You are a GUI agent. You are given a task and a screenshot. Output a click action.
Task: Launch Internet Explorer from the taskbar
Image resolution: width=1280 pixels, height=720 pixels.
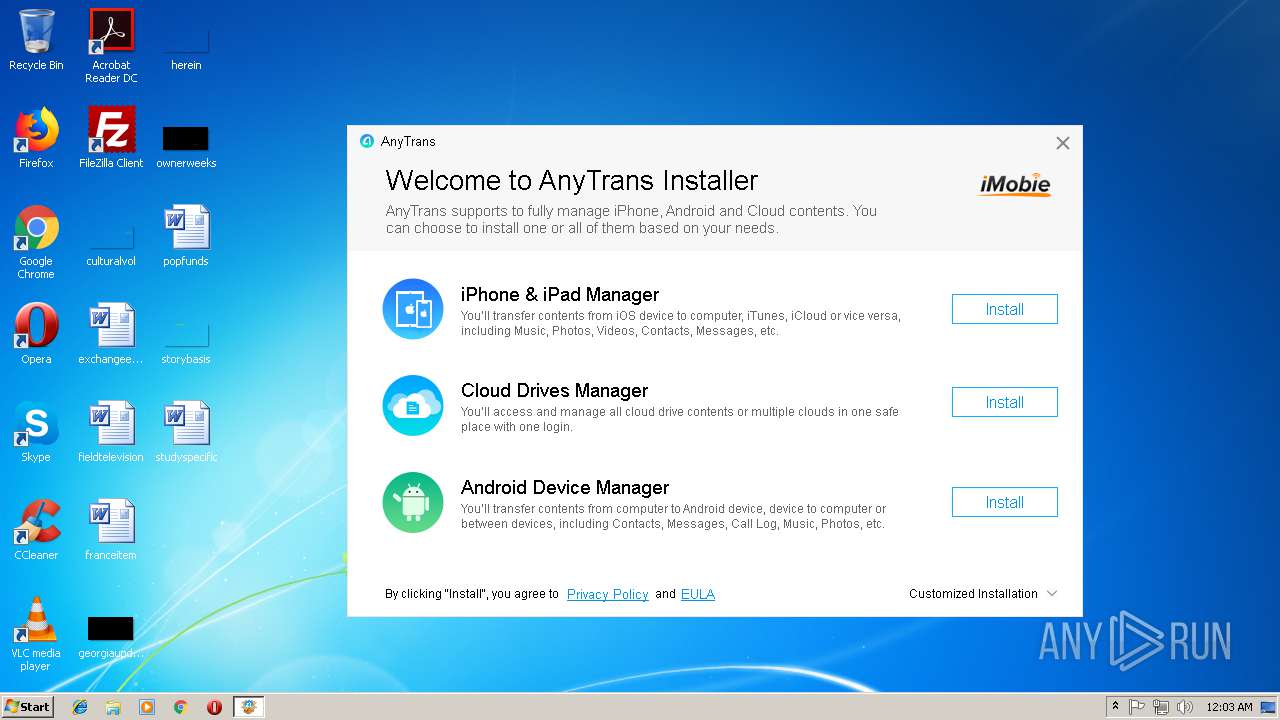(80, 707)
